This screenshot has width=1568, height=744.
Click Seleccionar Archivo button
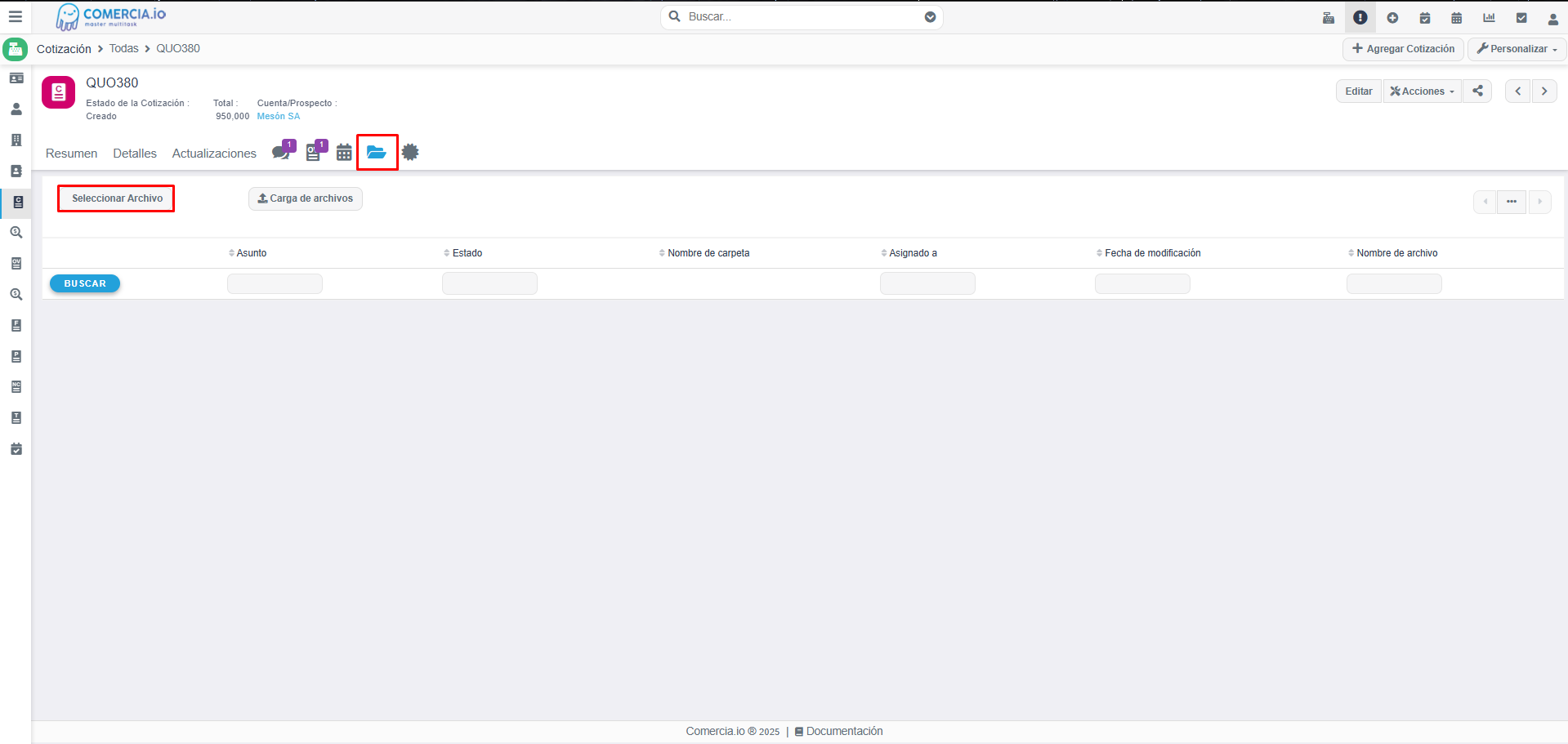click(116, 198)
